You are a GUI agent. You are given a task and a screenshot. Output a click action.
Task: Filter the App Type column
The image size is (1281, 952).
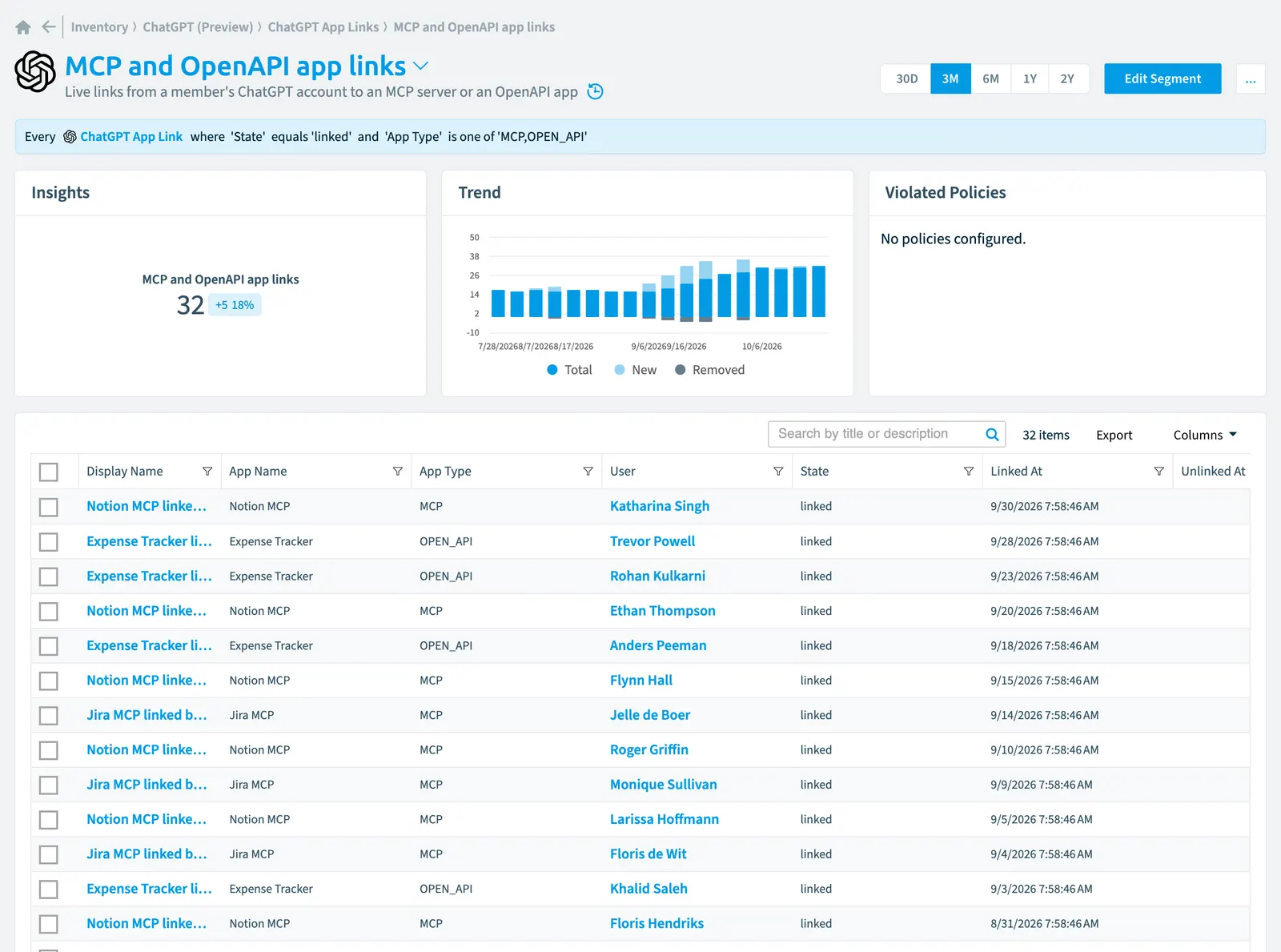pyautogui.click(x=588, y=472)
